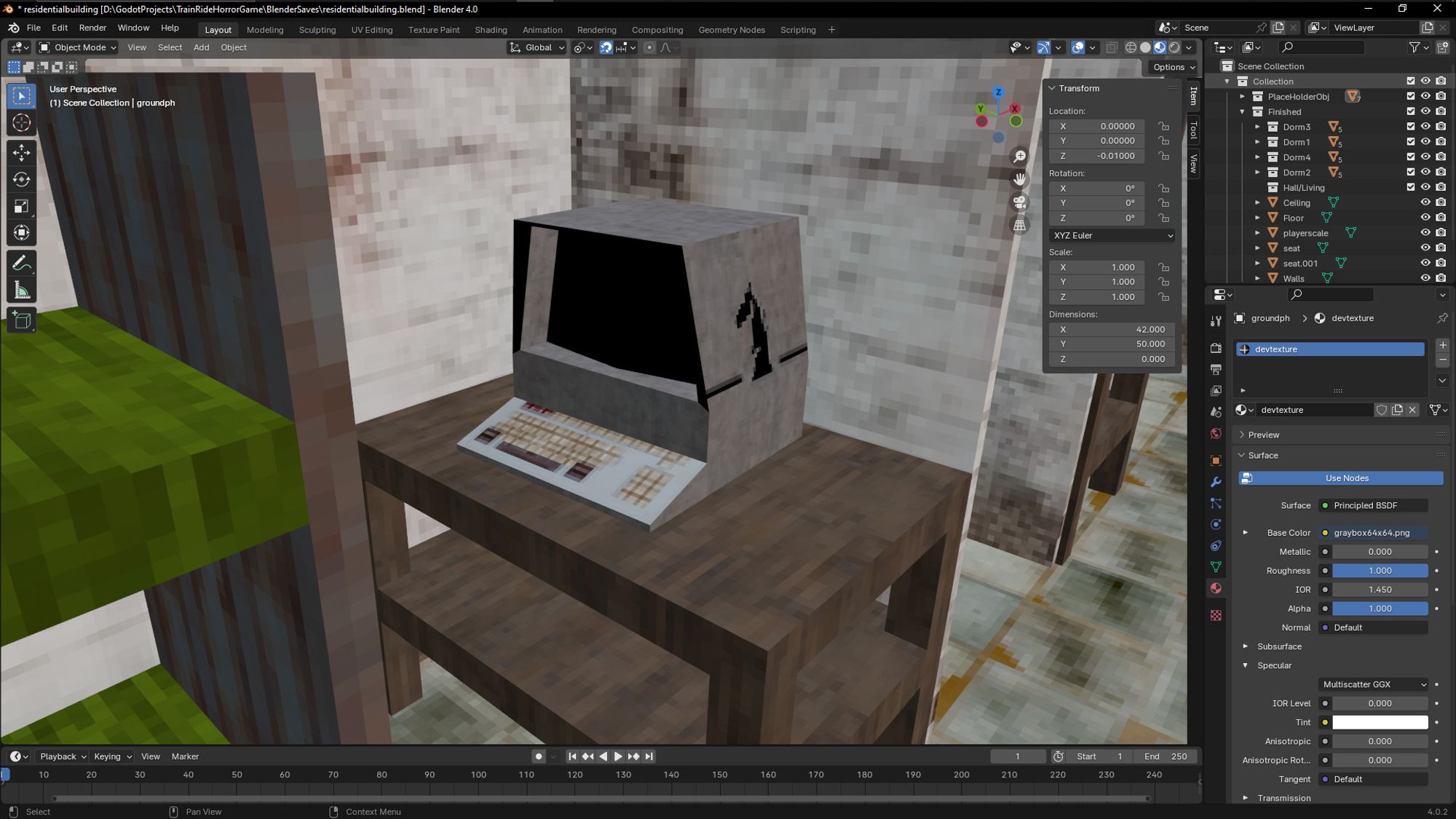Switch to the UV Editing workspace tab
Viewport: 1456px width, 819px height.
372,30
